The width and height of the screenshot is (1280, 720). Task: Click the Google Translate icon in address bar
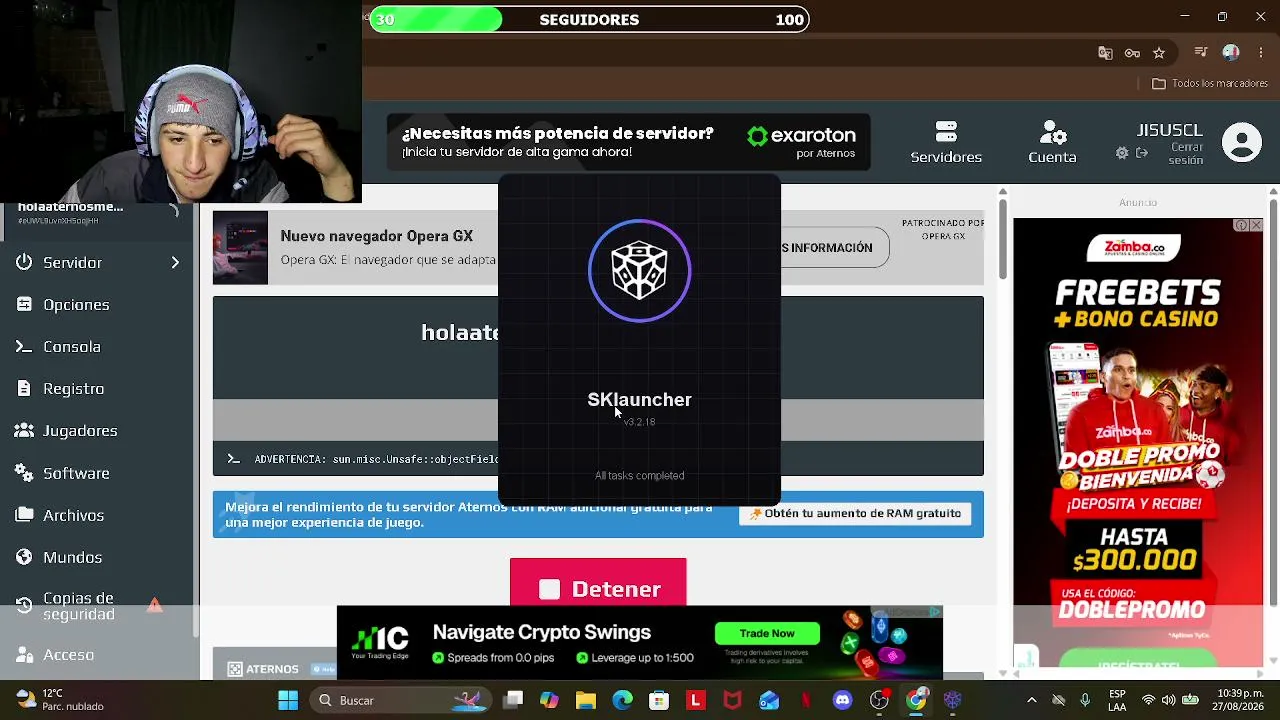click(1105, 53)
